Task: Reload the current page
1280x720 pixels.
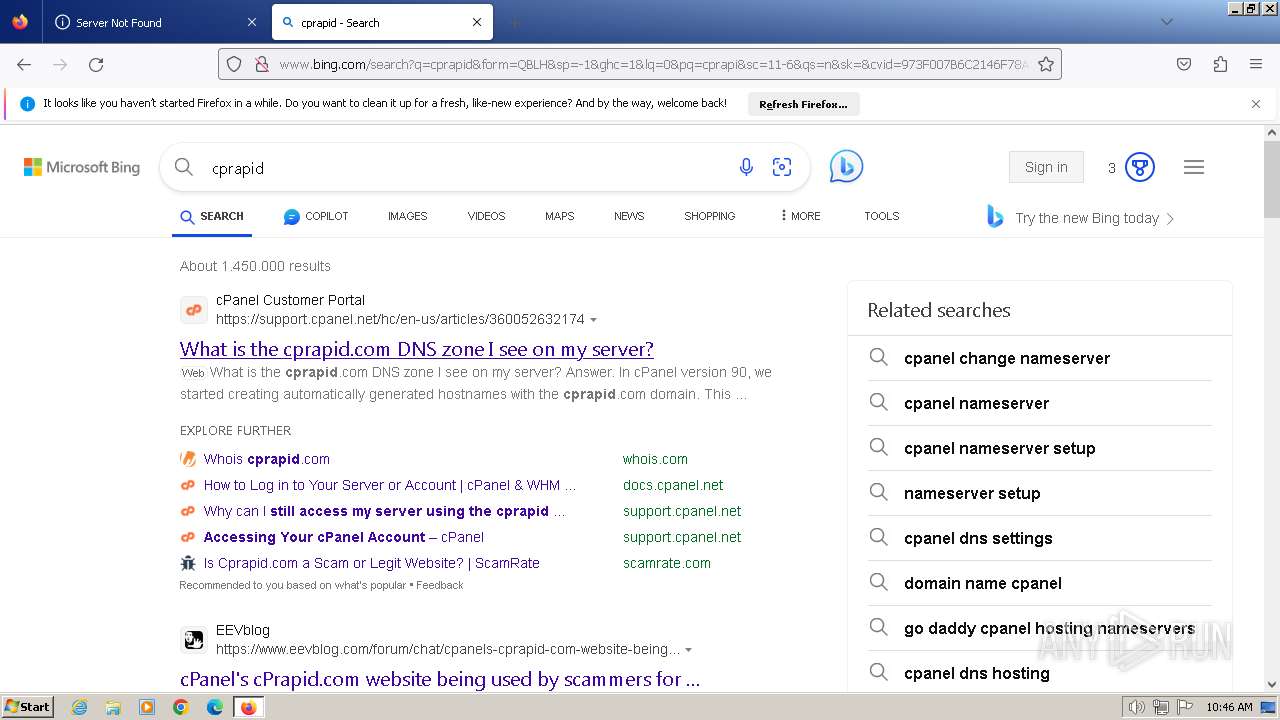Action: [x=96, y=64]
